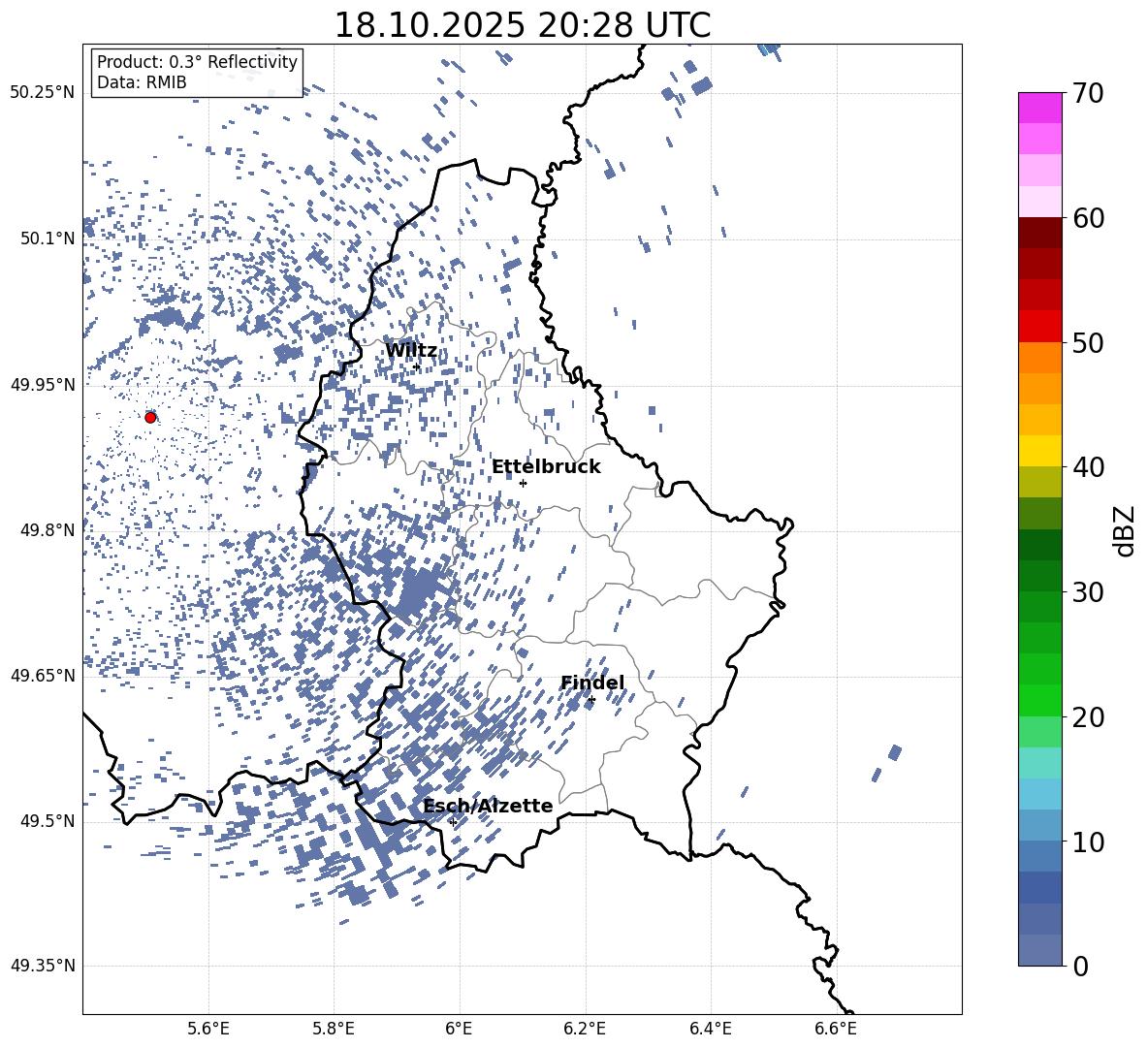Viewport: 1148px width, 1048px height.
Task: Click the colorbar 10 tick label
Action: click(x=1088, y=842)
